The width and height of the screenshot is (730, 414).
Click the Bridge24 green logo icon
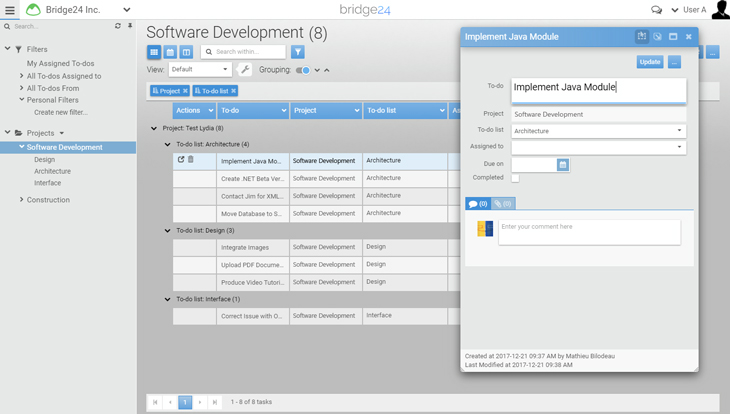[x=33, y=9]
